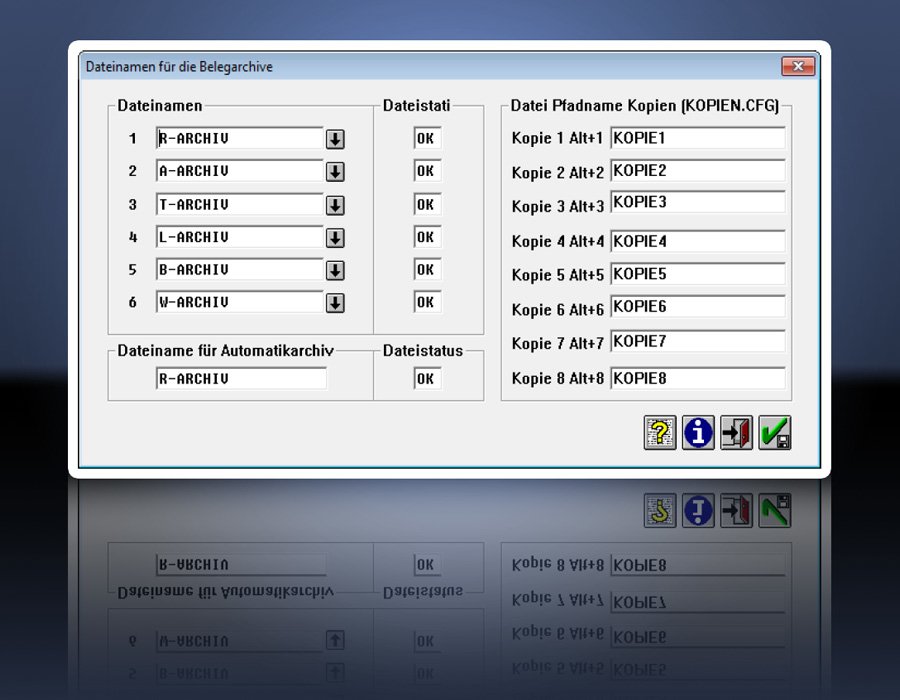Open dropdown arrow next to B-ARCHIV
Screen dimensions: 900x700
tap(335, 270)
